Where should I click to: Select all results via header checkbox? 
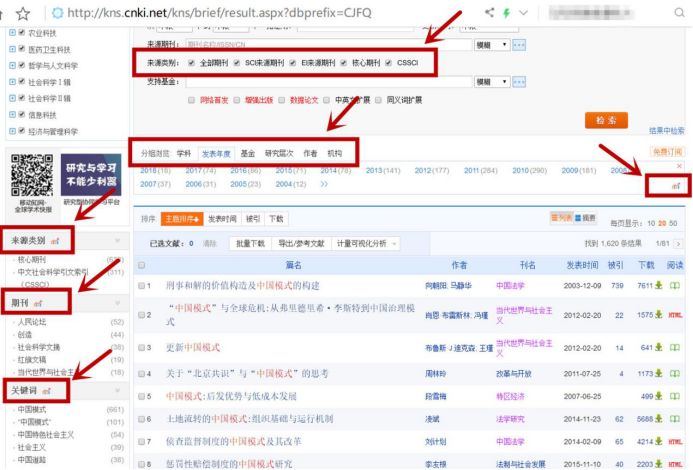coord(141,265)
